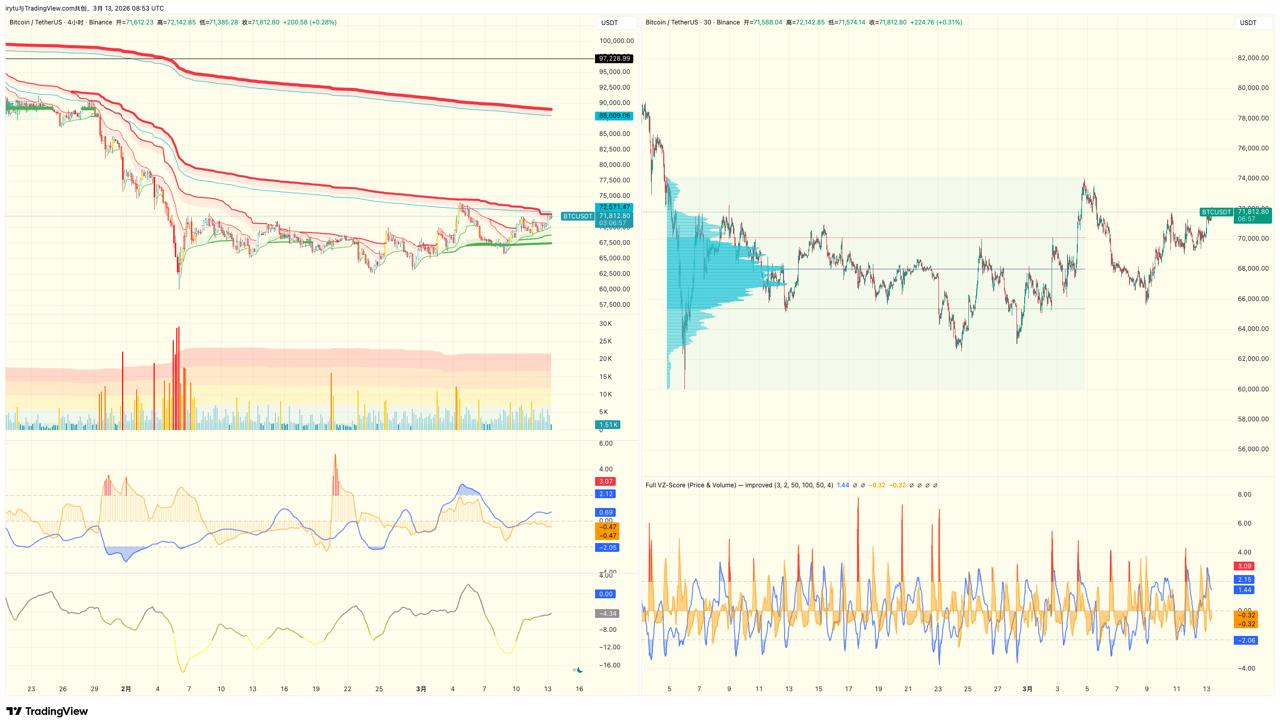Click the black 97,228.99 price label
The image size is (1280, 727).
pos(614,59)
